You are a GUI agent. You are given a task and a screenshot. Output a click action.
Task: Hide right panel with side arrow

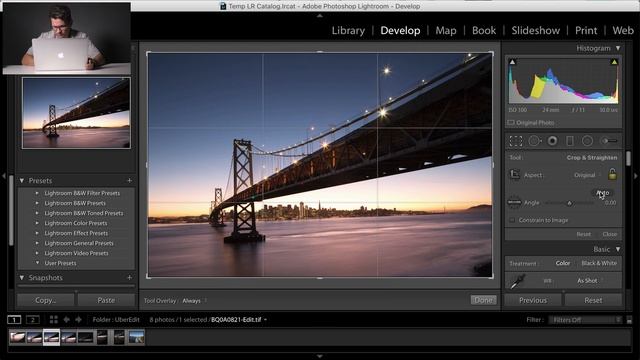pos(636,176)
